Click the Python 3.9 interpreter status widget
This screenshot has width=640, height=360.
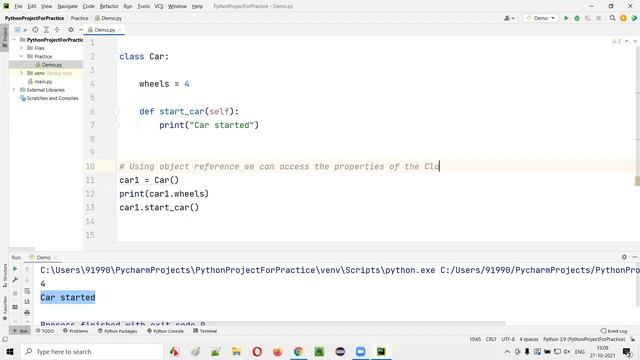tap(584, 339)
